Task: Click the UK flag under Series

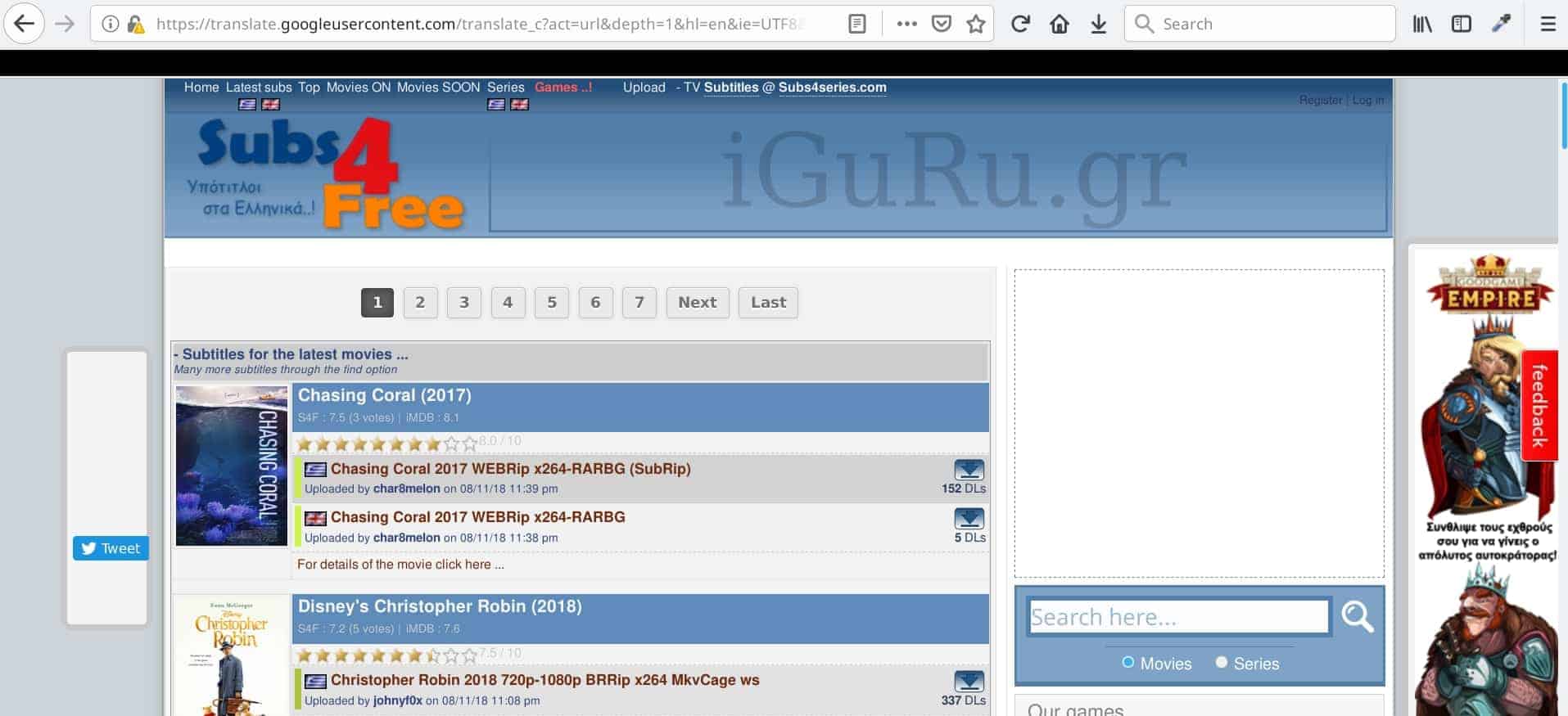Action: click(x=519, y=105)
